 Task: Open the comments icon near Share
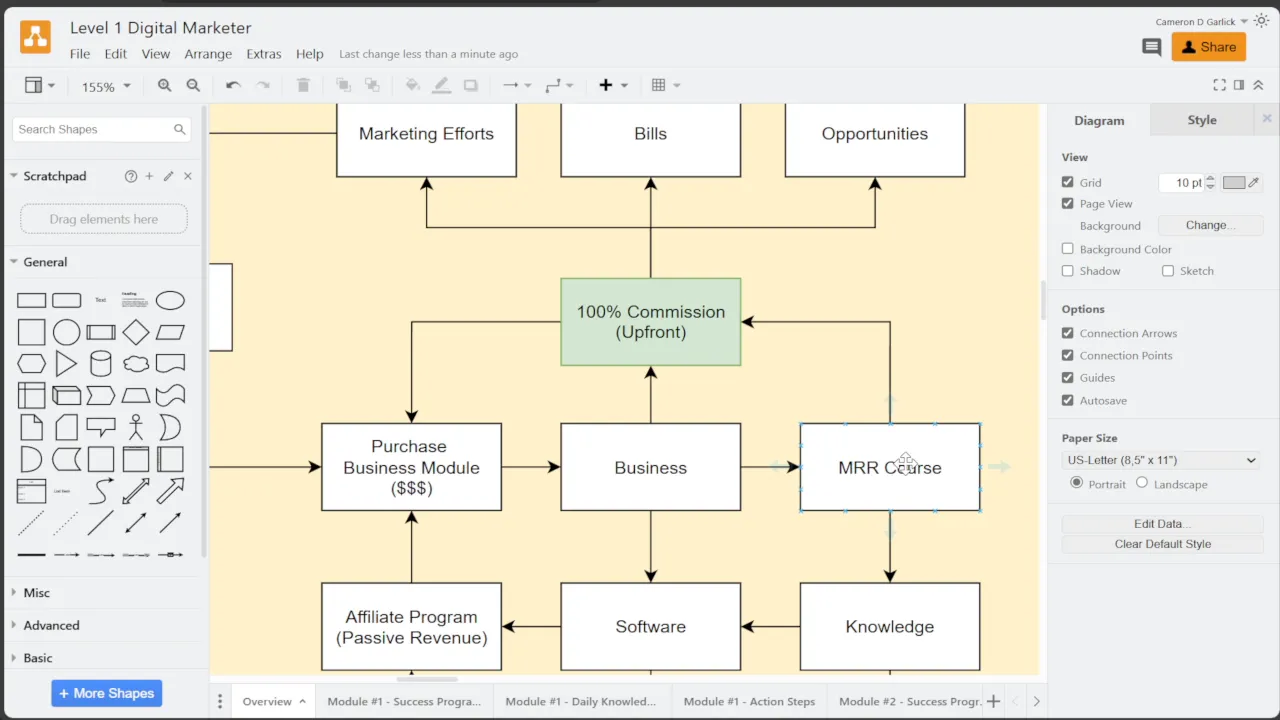[x=1152, y=47]
